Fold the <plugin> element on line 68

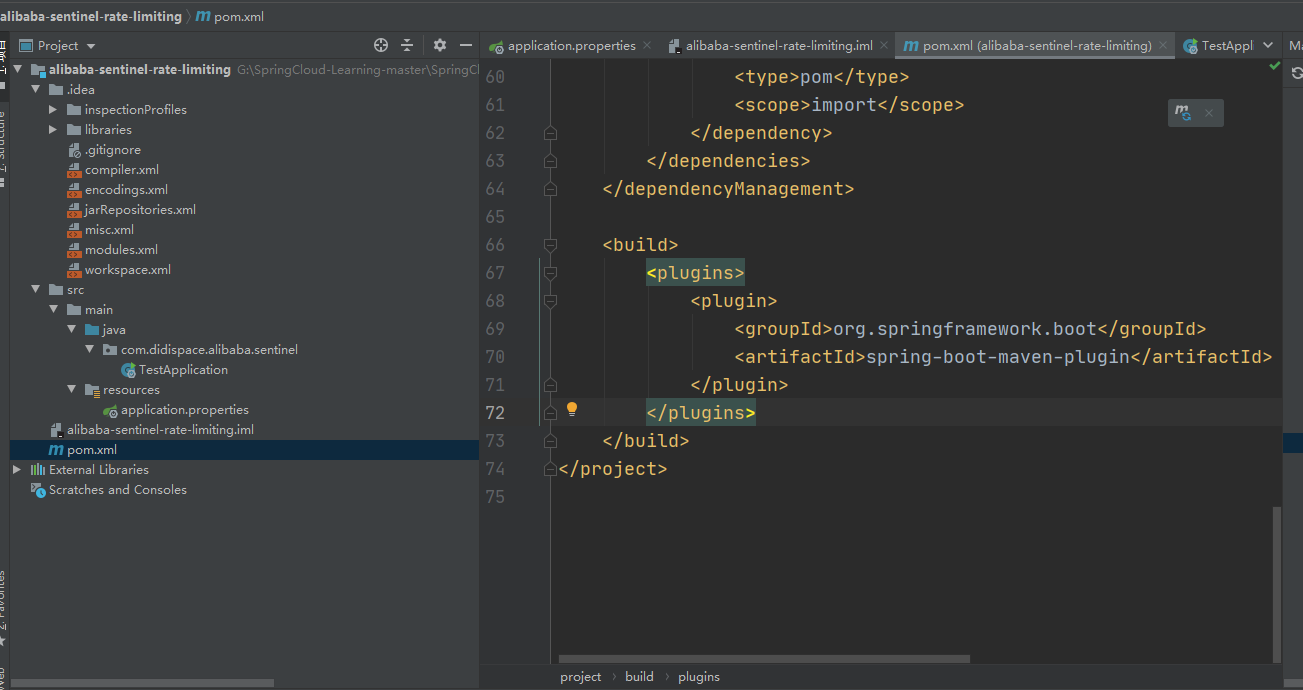point(549,301)
